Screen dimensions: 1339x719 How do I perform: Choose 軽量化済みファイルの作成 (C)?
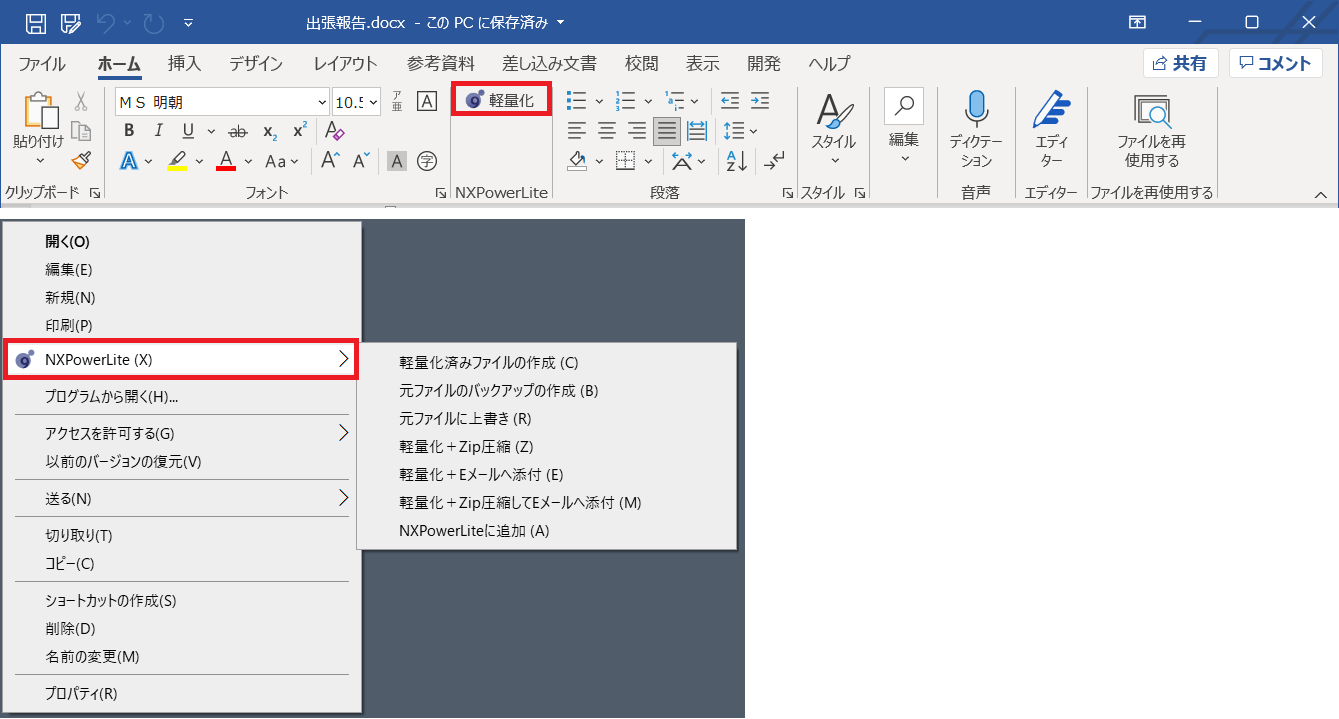coord(488,362)
